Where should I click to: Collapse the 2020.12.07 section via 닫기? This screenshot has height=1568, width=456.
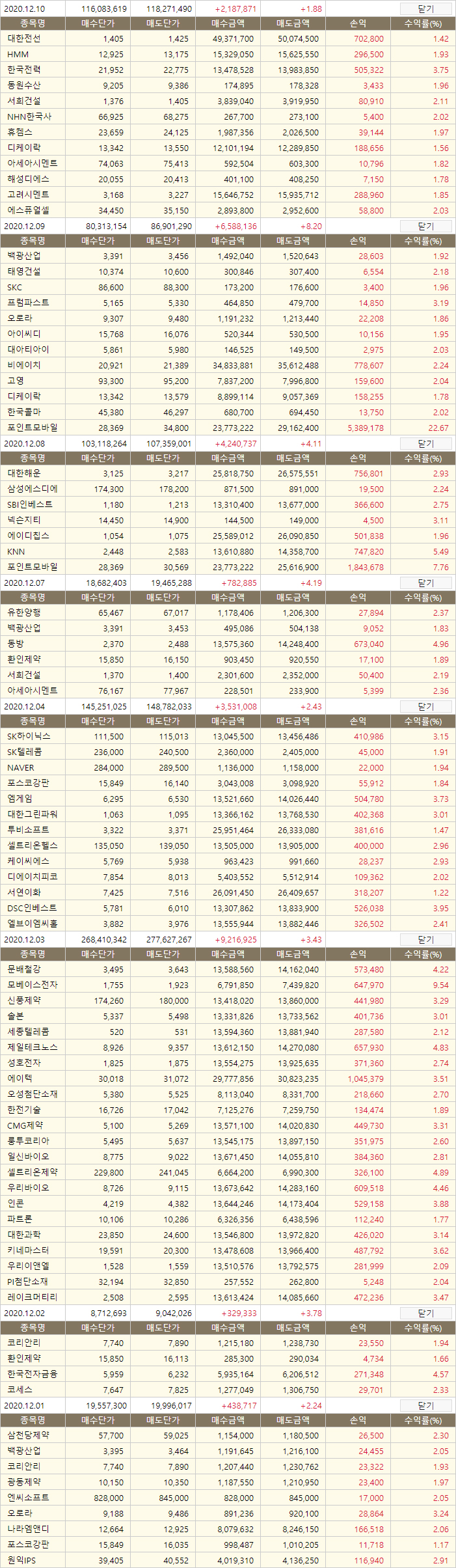coord(425,583)
